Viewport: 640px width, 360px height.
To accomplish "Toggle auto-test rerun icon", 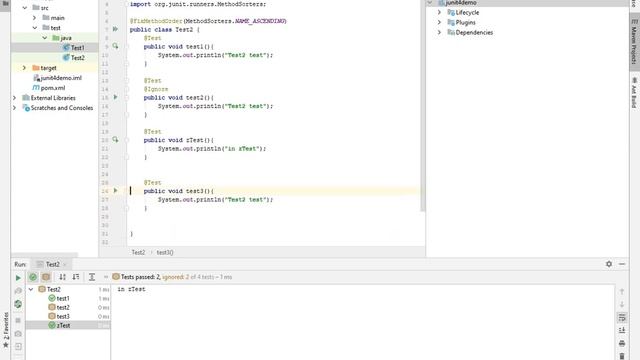I will [18, 304].
